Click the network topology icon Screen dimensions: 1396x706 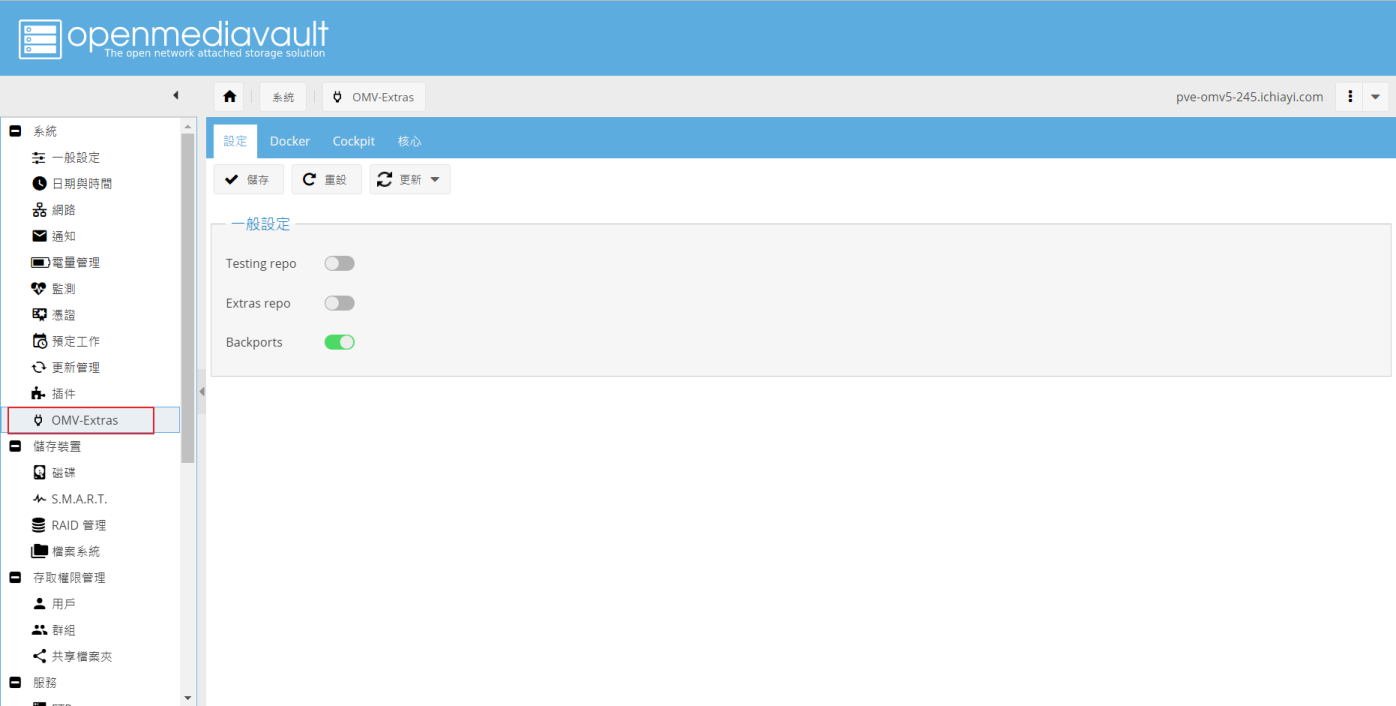coord(39,210)
